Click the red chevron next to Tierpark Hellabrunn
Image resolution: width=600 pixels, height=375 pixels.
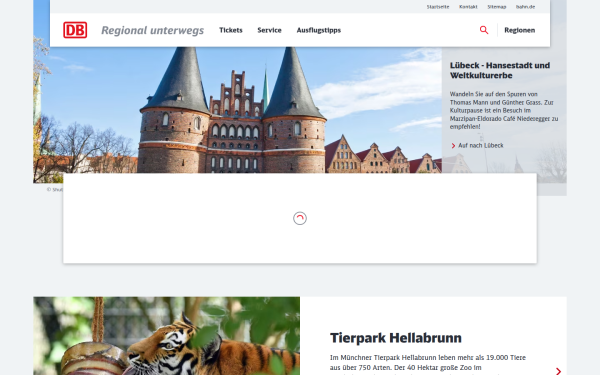(558, 371)
